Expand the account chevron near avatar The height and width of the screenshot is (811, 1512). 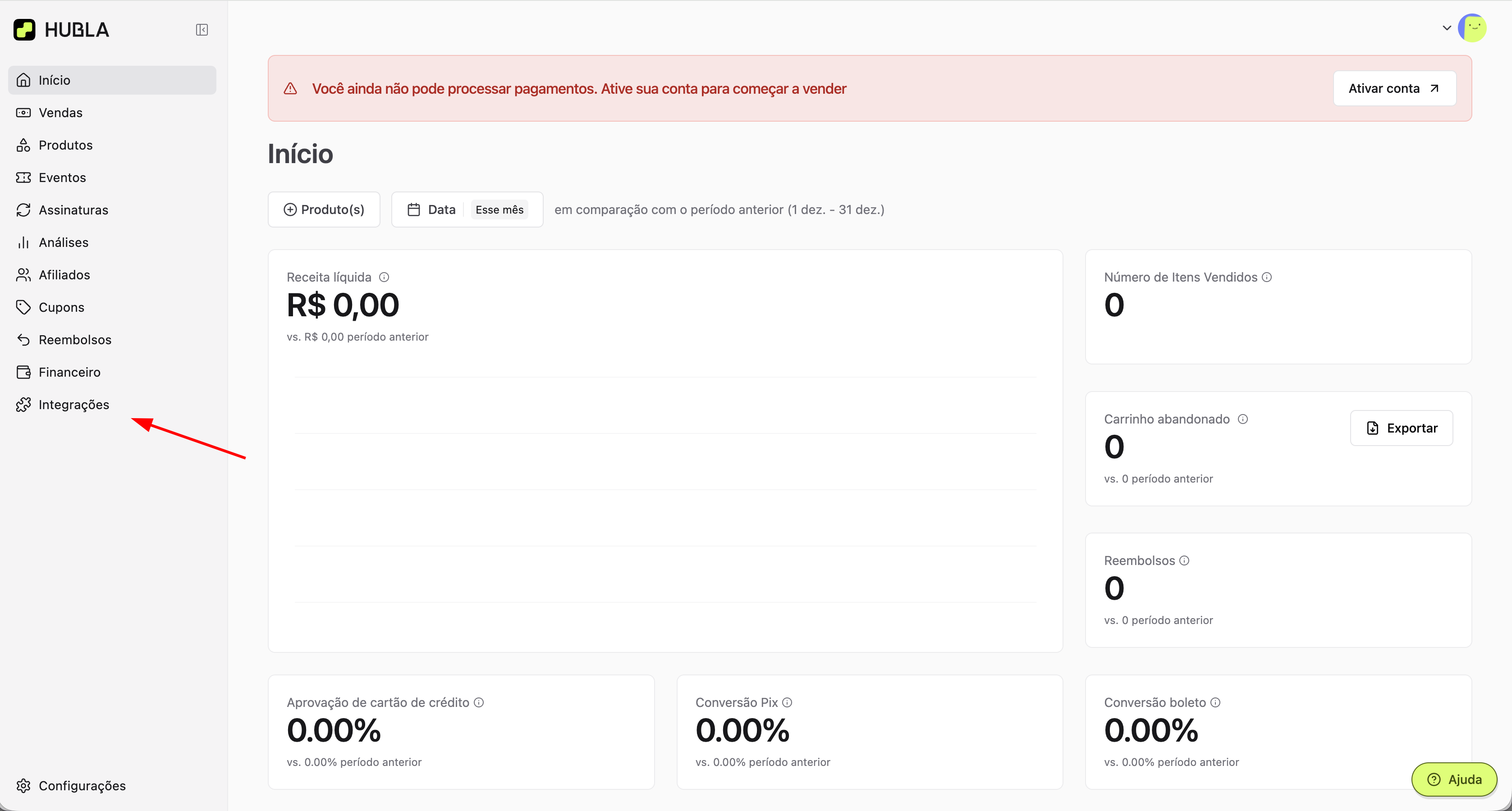coord(1447,27)
